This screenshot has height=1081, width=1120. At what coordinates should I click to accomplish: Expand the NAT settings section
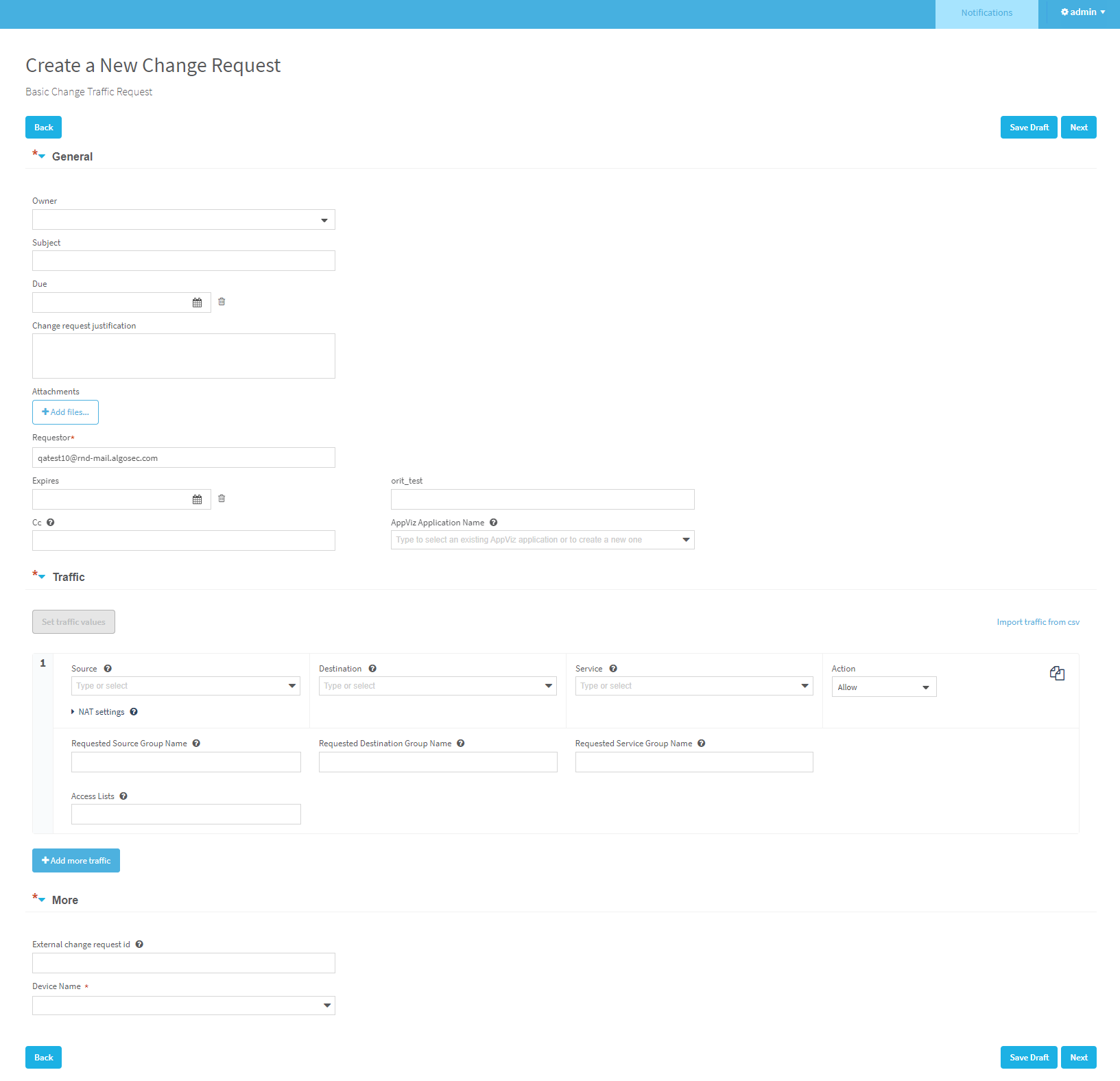coord(97,712)
